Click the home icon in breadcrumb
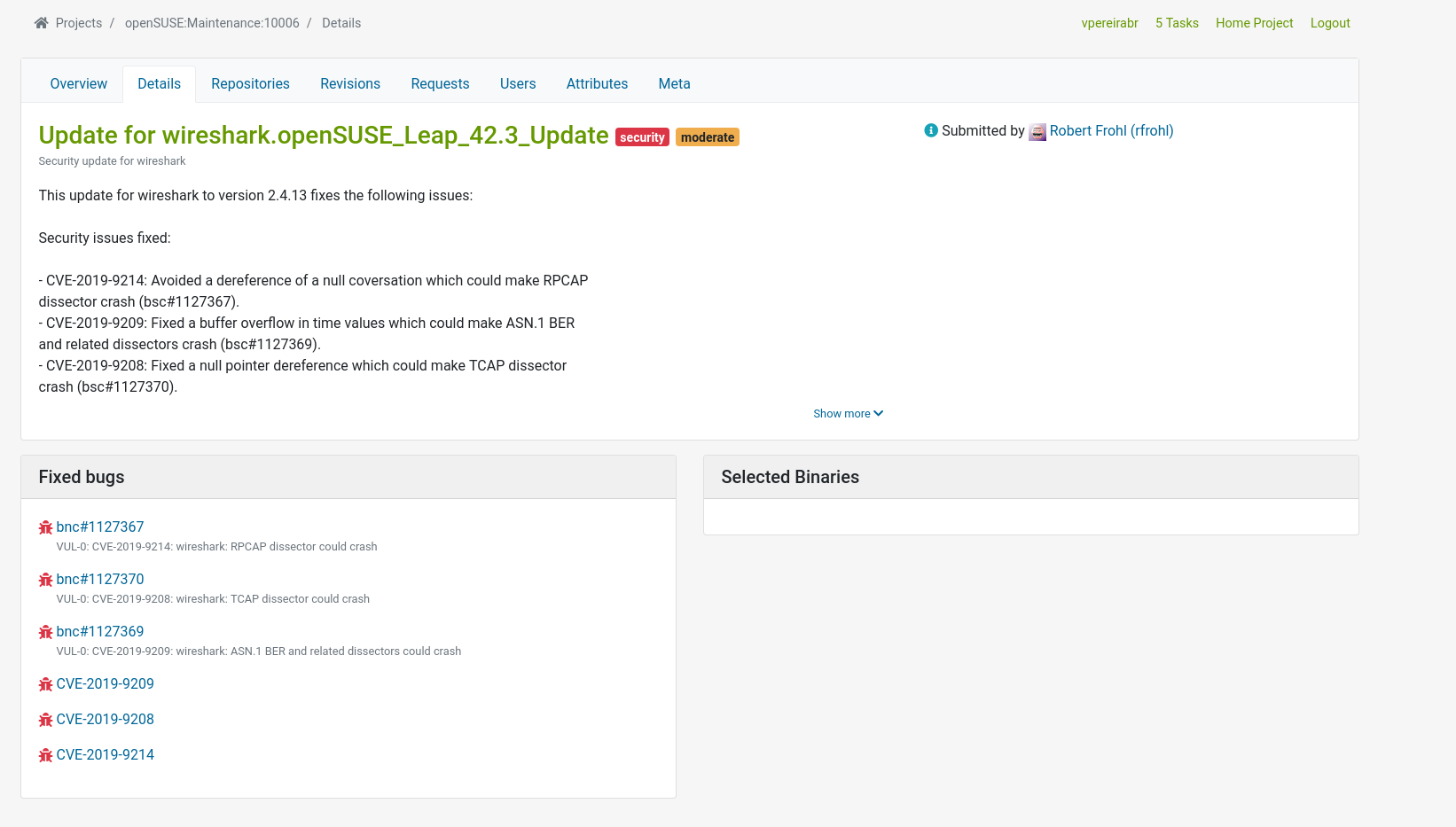 [40, 22]
